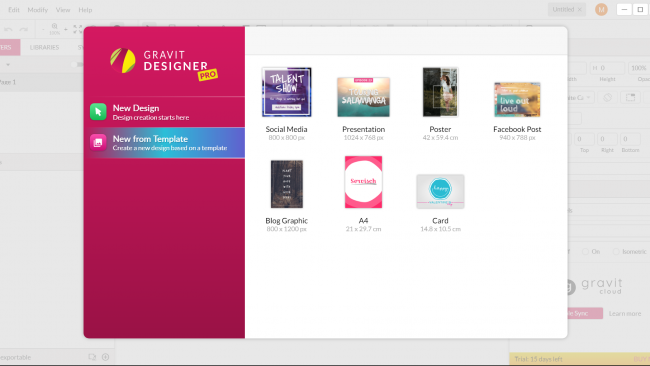Click the Height input field
This screenshot has height=366, width=650.
click(x=607, y=68)
